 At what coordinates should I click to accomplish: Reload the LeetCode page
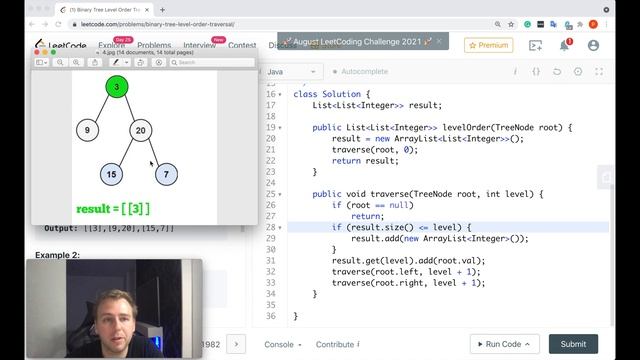point(58,24)
